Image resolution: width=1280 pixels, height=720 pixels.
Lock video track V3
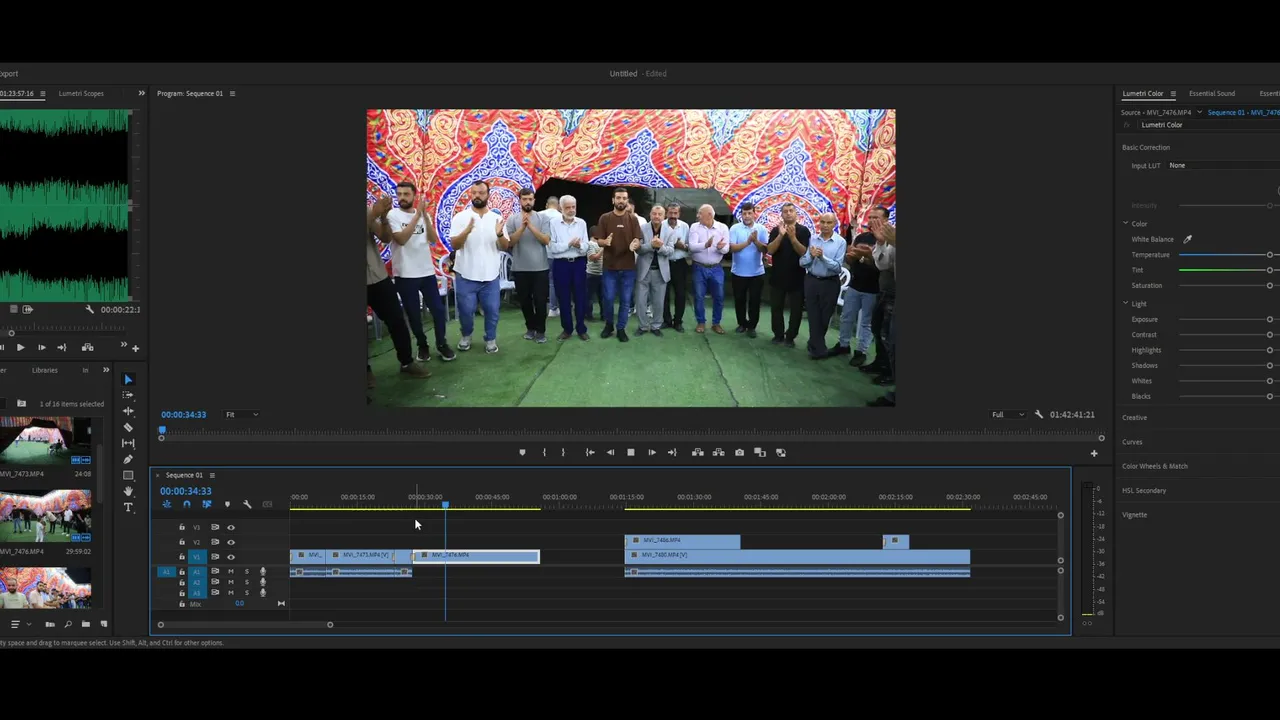pos(182,527)
